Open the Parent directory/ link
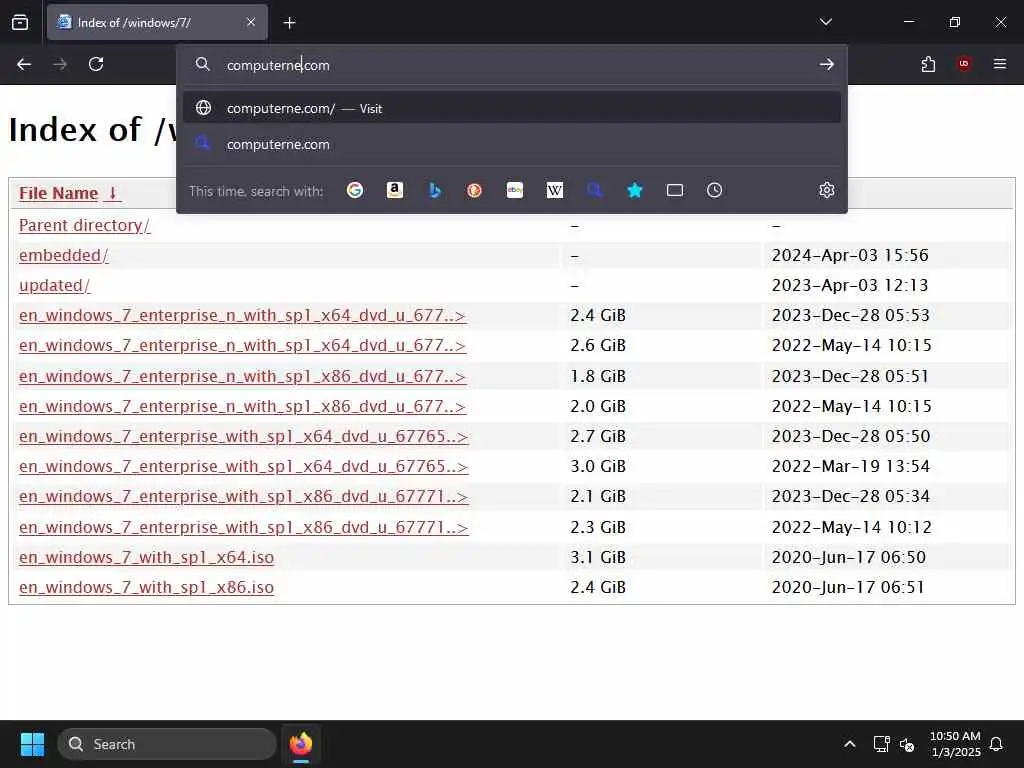This screenshot has height=768, width=1024. (x=84, y=225)
